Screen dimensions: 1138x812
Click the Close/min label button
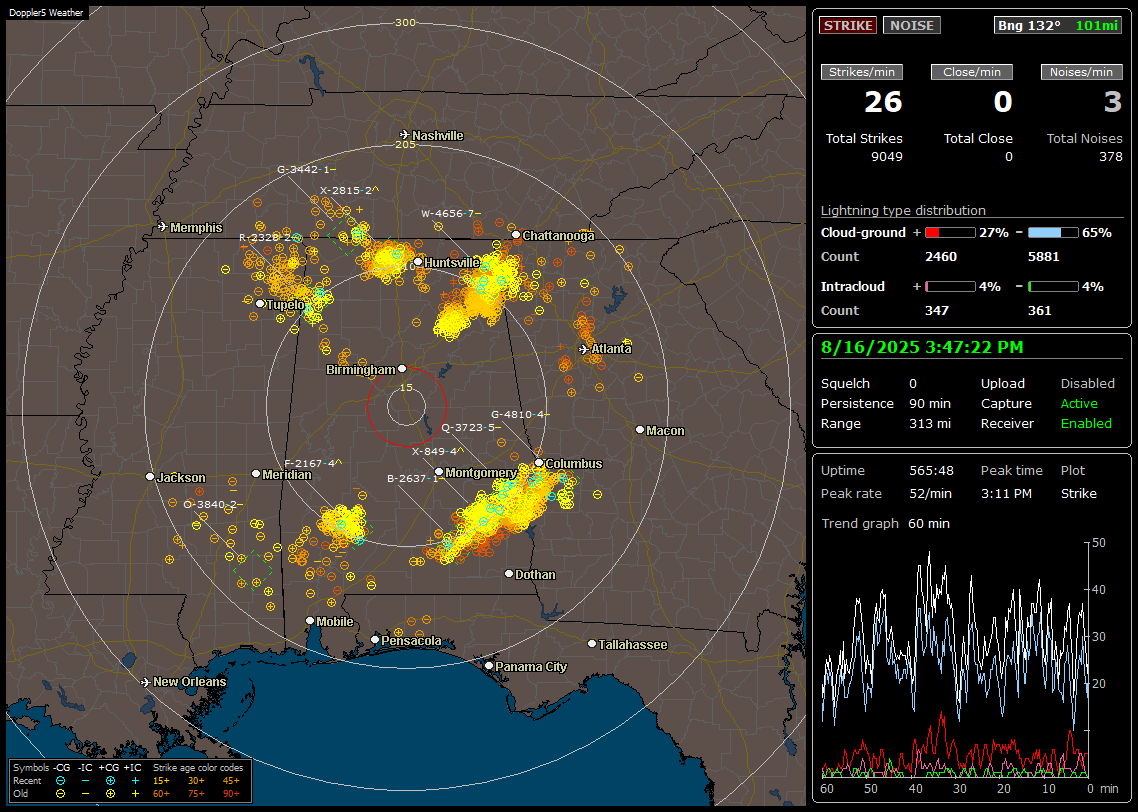[972, 72]
